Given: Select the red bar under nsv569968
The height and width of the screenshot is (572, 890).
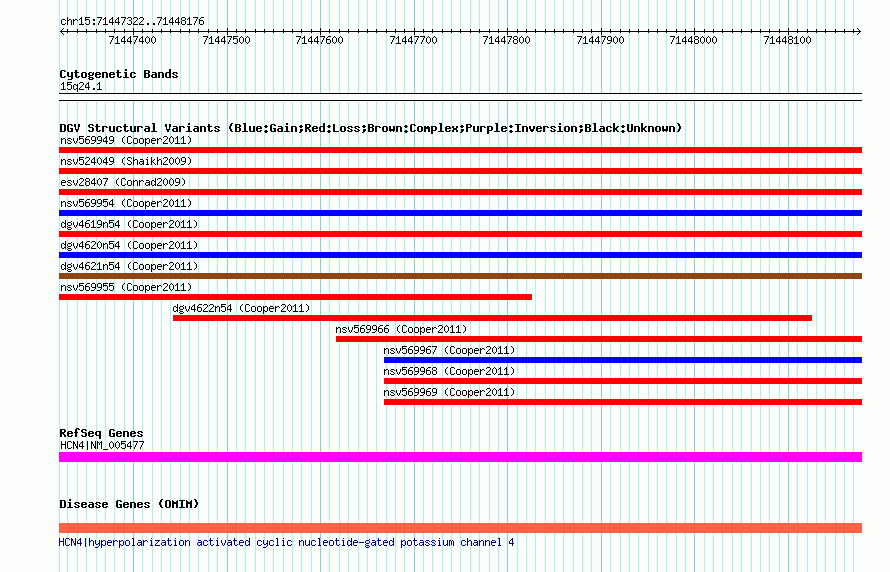Looking at the screenshot, I should point(623,381).
